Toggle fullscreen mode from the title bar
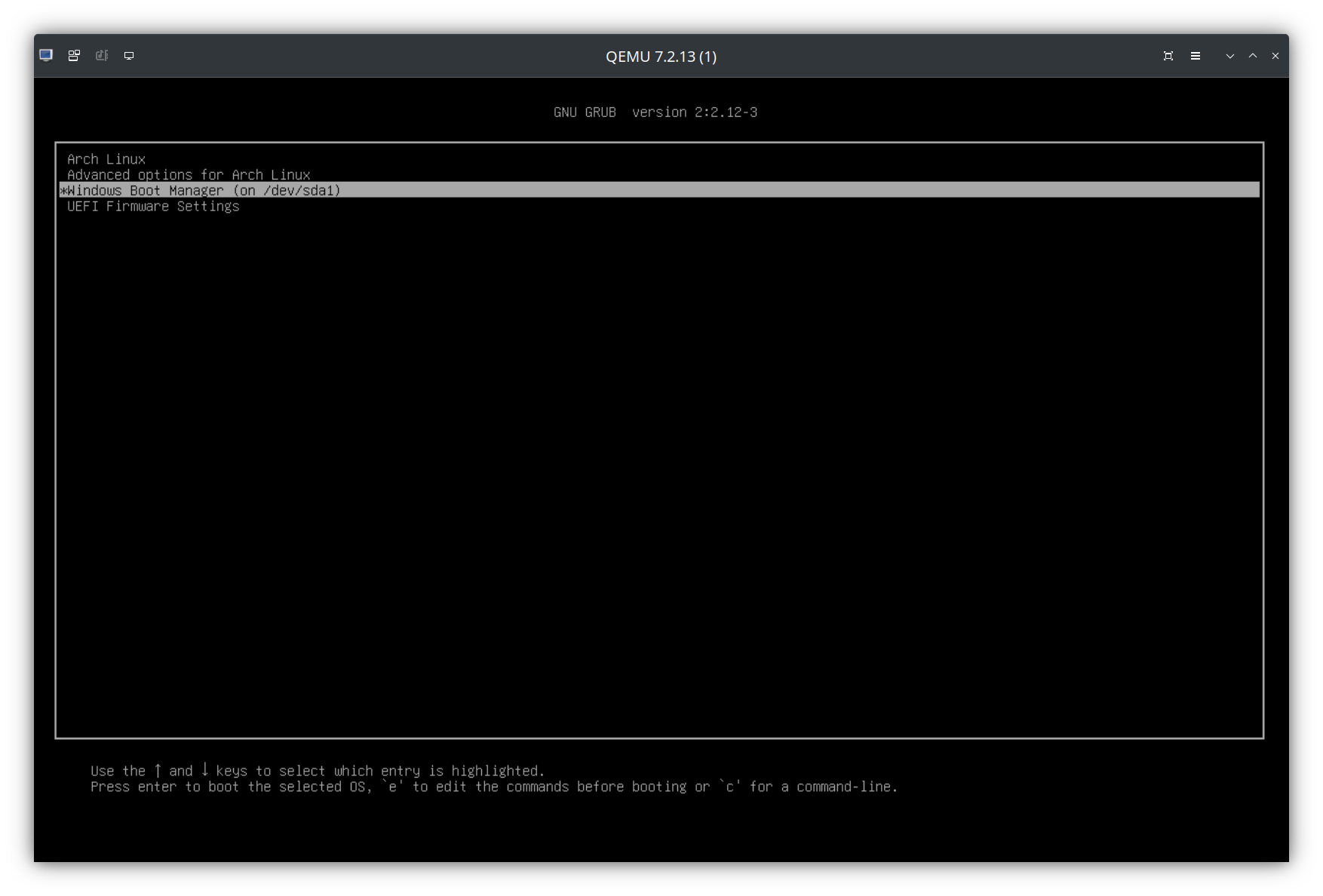Screen dimensions: 1323x896 point(1168,55)
